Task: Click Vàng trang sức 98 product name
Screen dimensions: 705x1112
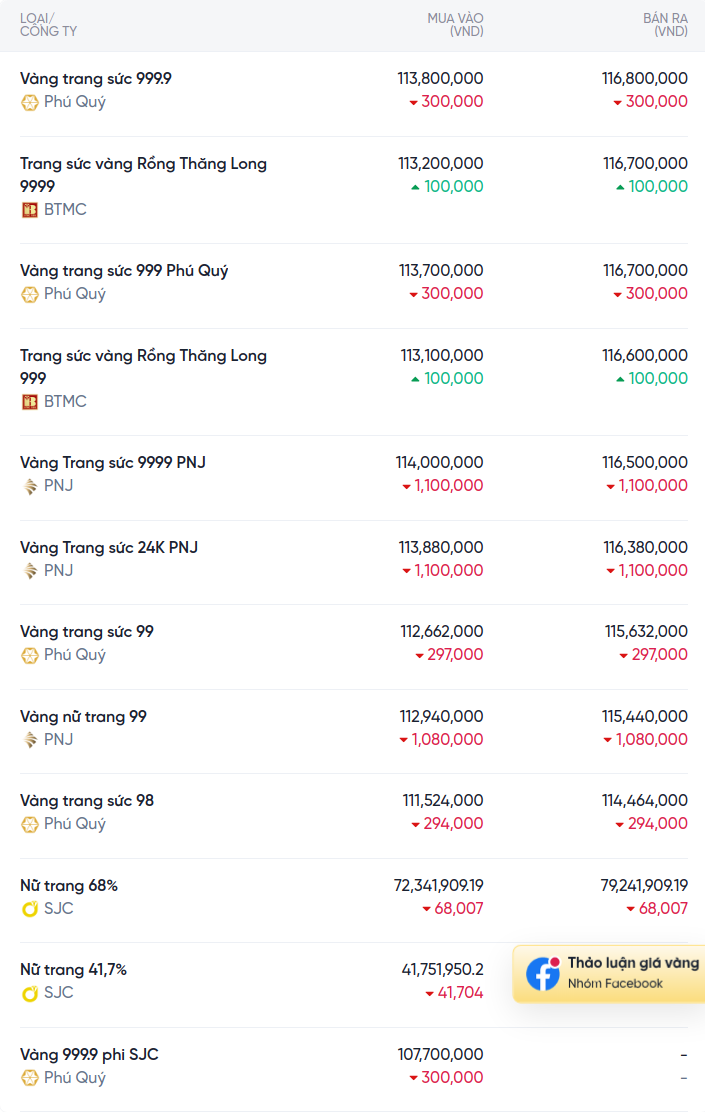Action: 87,801
